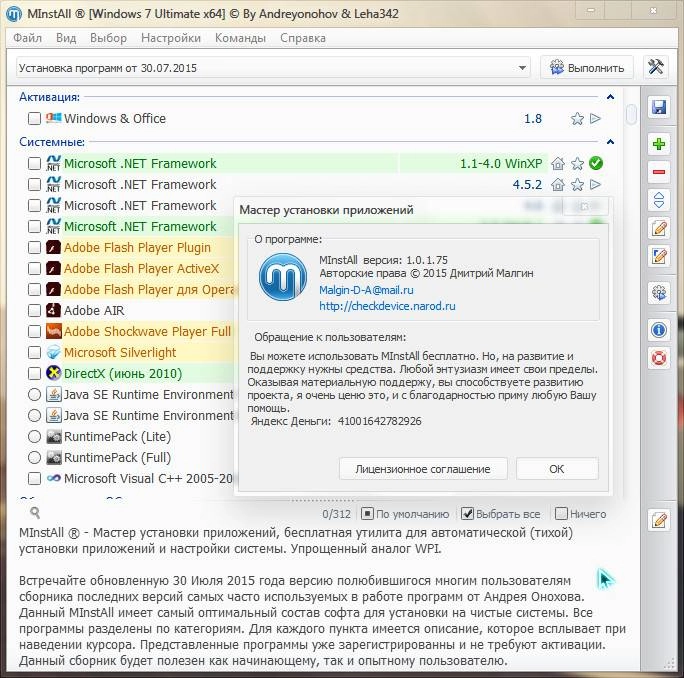Click the 'Выполнить' button
Viewport: 684px width, 678px height.
pos(587,68)
